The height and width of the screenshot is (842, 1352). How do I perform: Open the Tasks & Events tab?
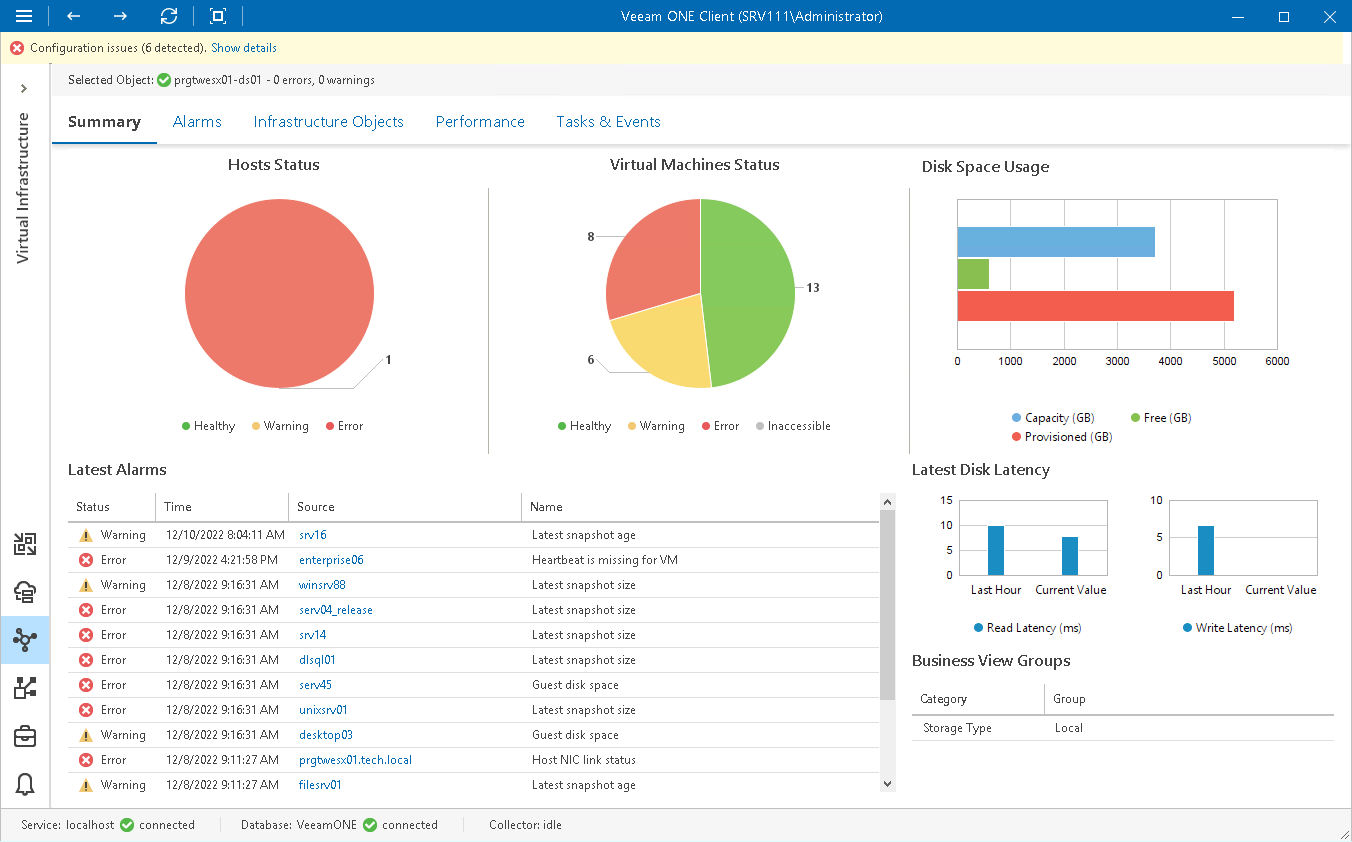[x=608, y=121]
